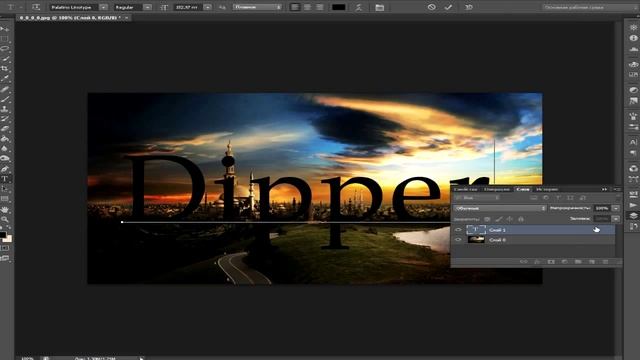
Task: Click the layer opacity value field
Action: 602,208
